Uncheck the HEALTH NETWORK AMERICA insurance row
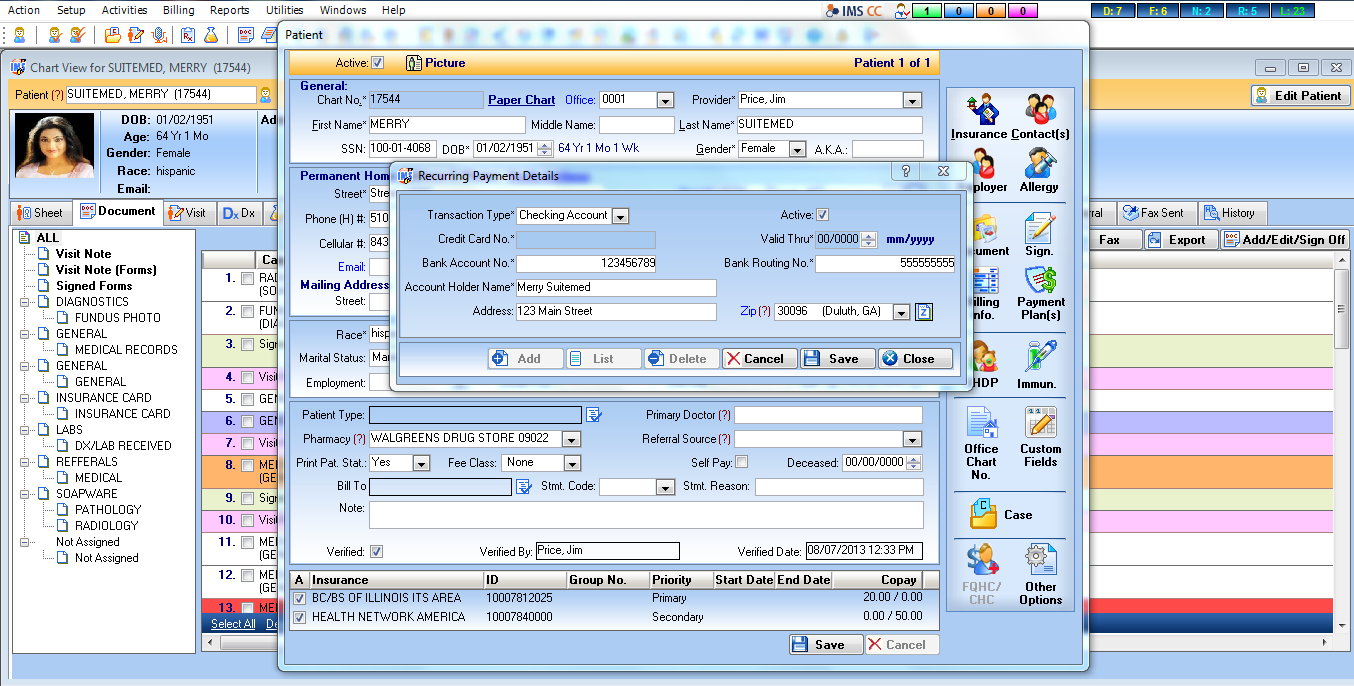1354x686 pixels. pos(300,617)
